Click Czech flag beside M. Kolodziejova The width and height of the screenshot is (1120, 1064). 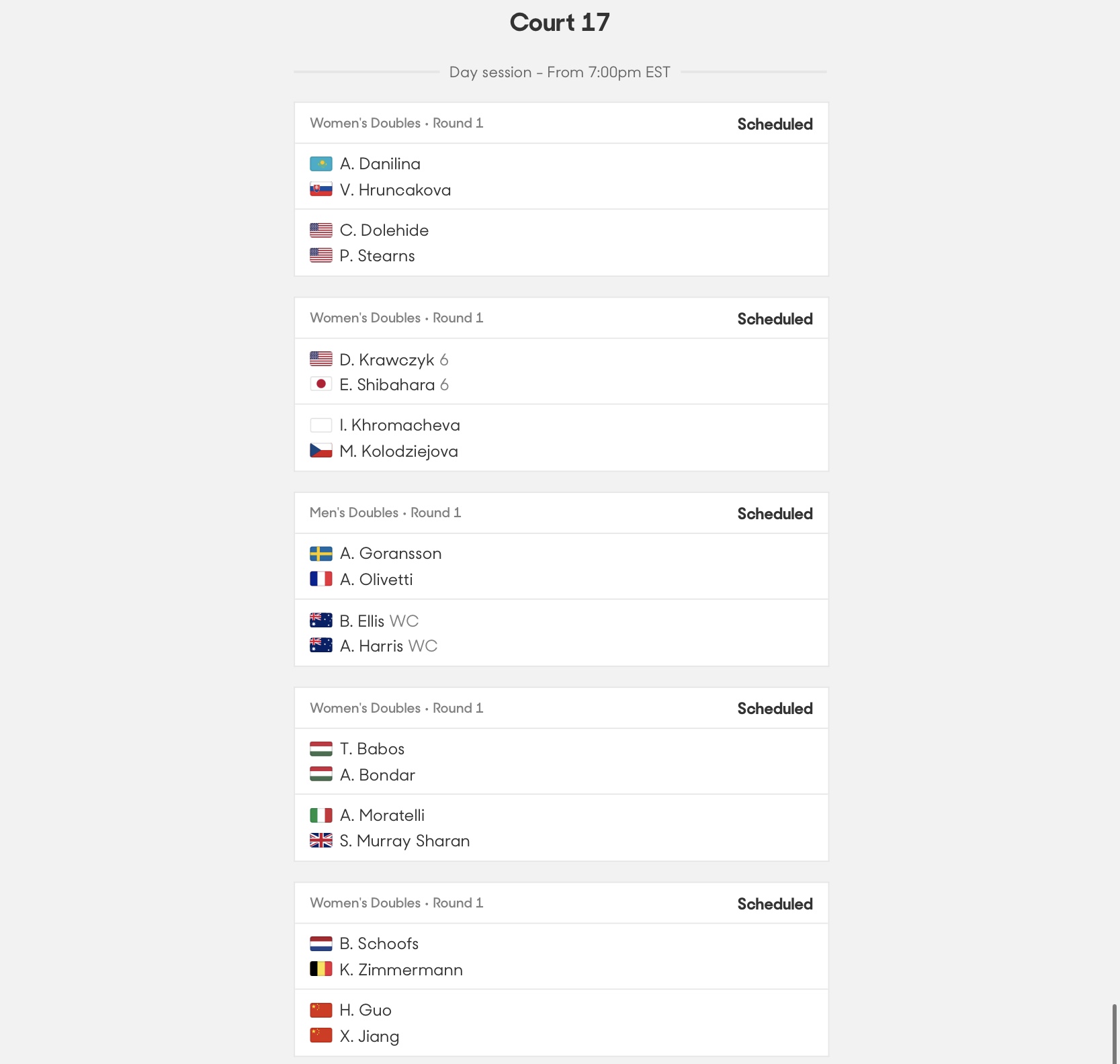click(x=320, y=451)
